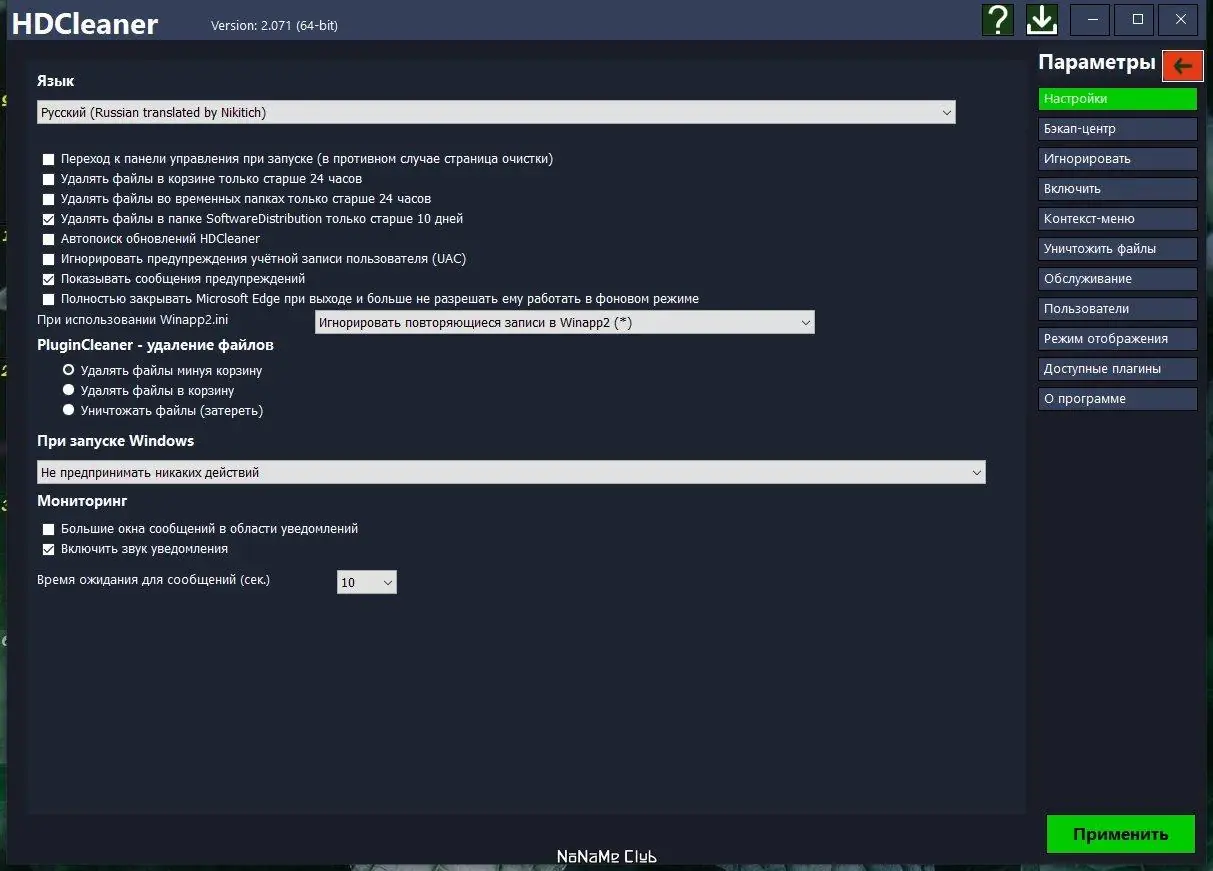Select the Настройки tab

[x=1118, y=99]
